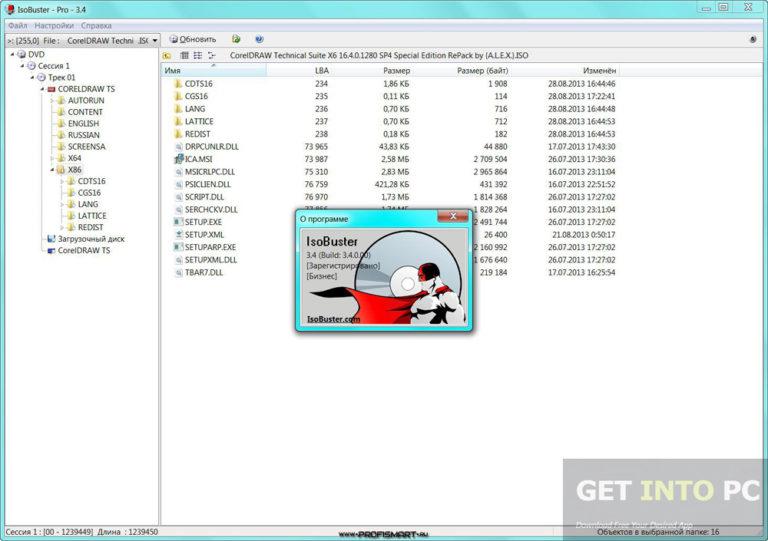This screenshot has height=541, width=768.
Task: Collapse the Сессия 1 node arrow
Action: (22, 66)
